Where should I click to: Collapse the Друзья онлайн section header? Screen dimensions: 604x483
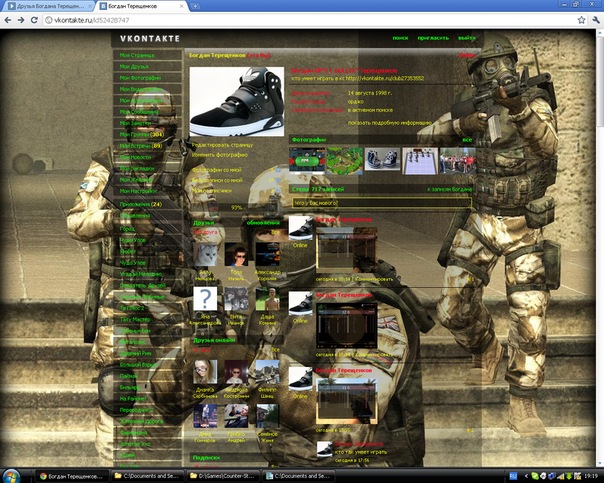214,341
